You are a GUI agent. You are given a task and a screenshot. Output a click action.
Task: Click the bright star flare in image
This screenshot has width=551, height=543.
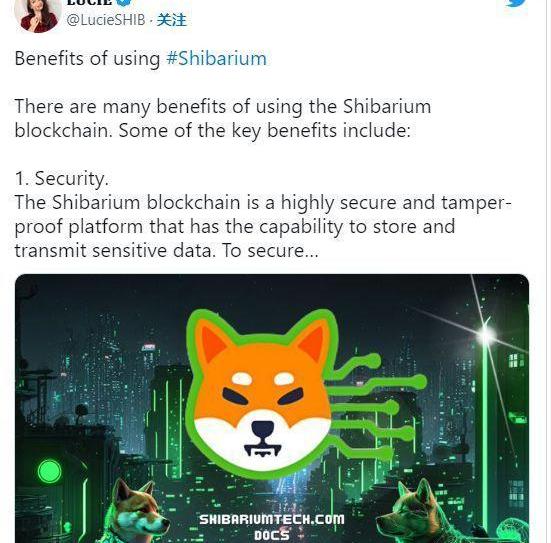[x=486, y=332]
